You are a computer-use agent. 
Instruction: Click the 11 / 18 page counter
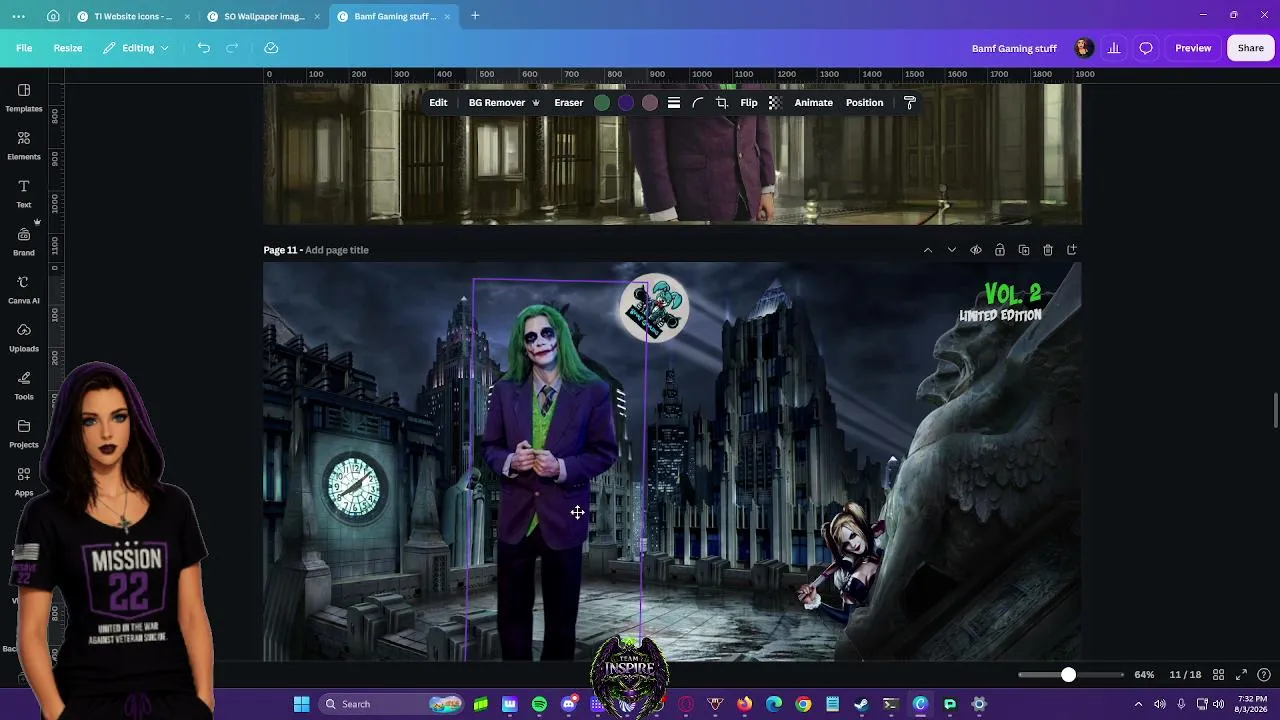pyautogui.click(x=1185, y=675)
